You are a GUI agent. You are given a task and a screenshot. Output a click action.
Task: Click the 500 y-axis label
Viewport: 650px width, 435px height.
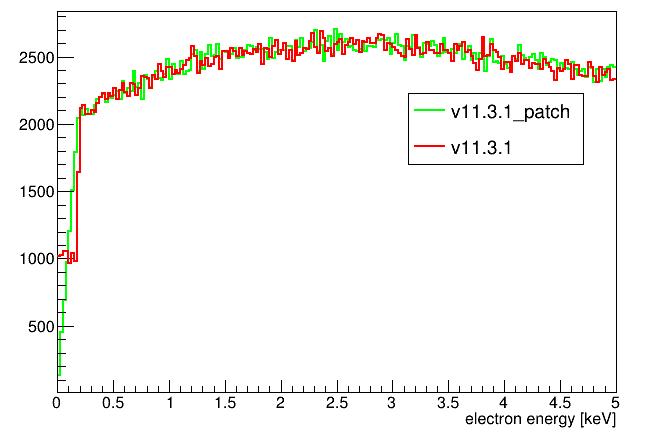pyautogui.click(x=41, y=327)
